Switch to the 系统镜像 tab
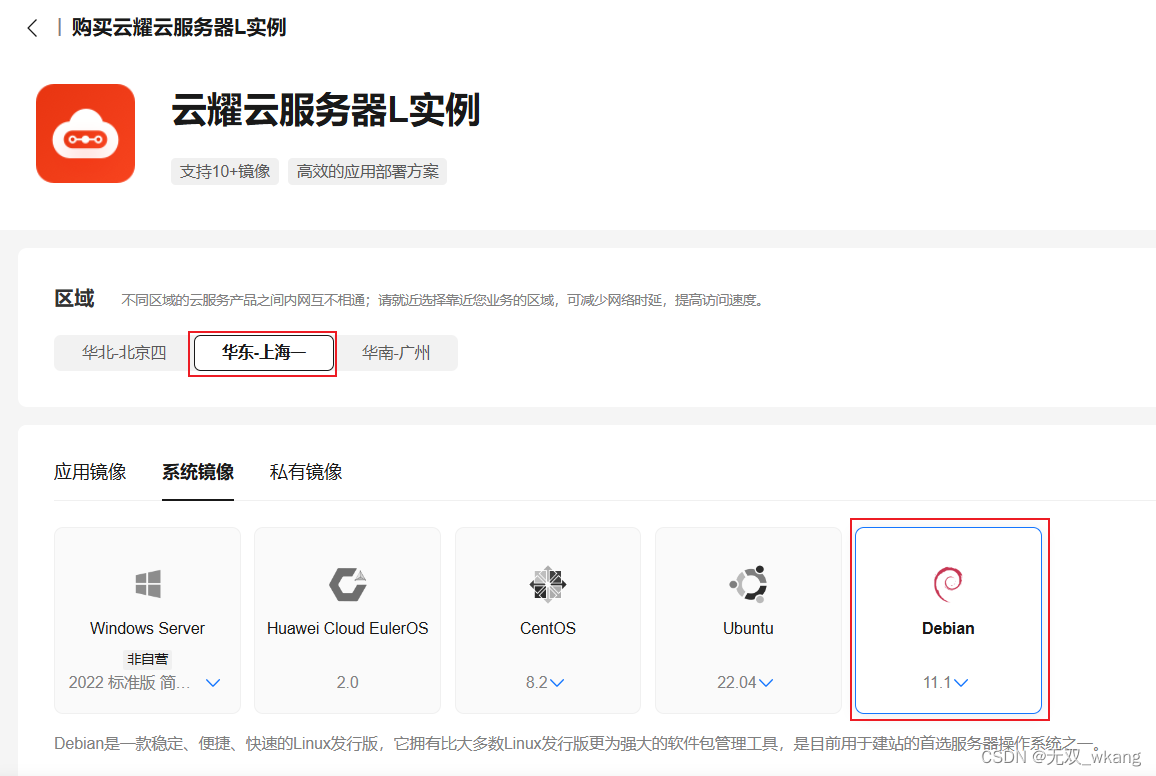This screenshot has width=1156, height=776. coord(198,472)
